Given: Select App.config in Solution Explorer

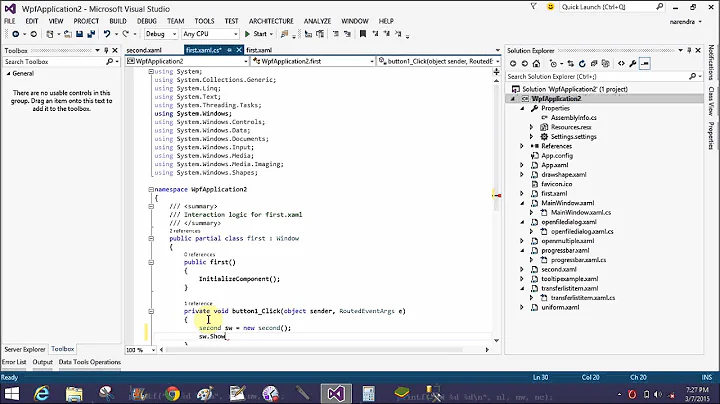Looking at the screenshot, I should (557, 156).
